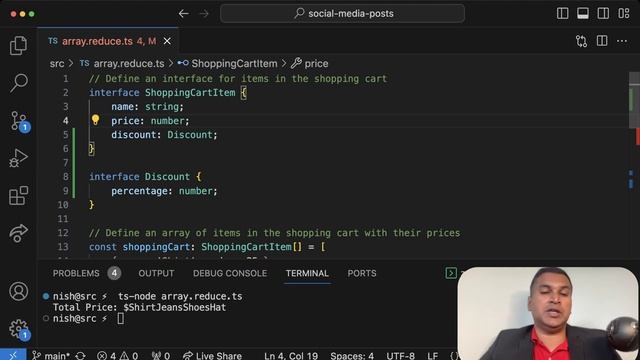640x360 pixels.
Task: Click the price breadcrumb
Action: click(310, 64)
